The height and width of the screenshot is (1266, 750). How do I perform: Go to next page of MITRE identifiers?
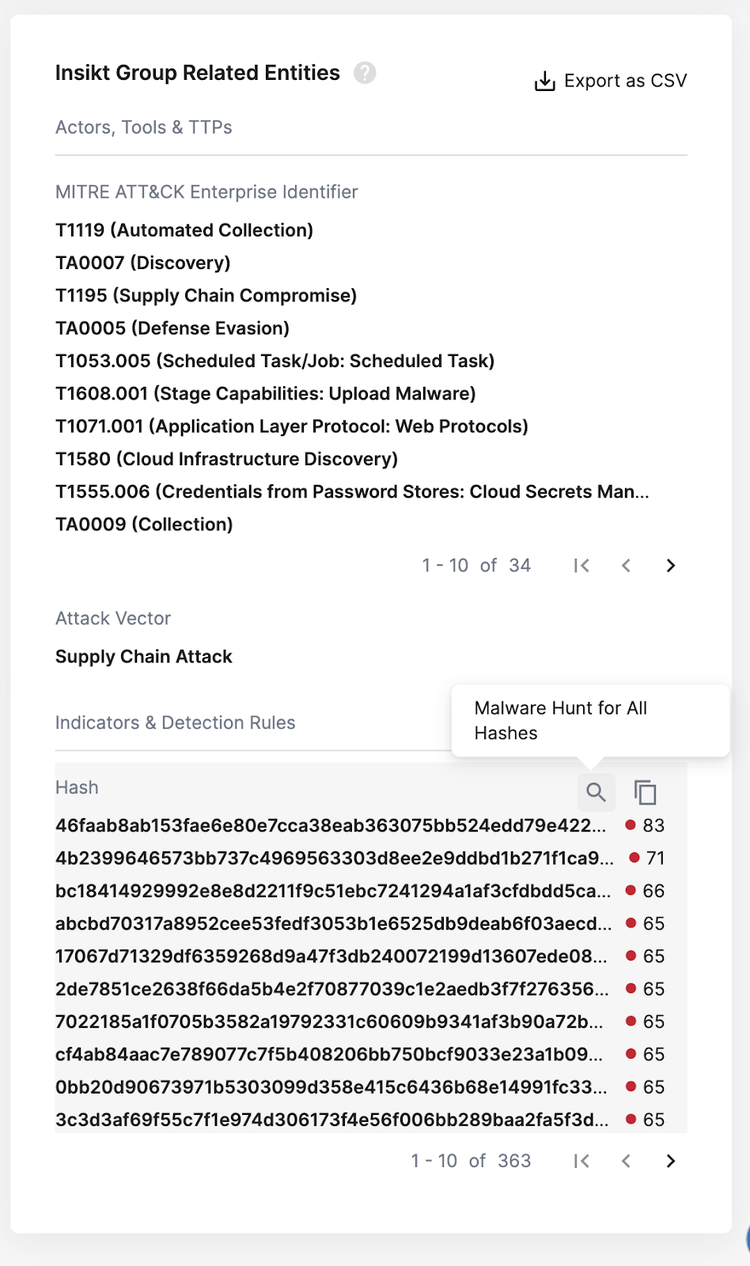pos(670,566)
